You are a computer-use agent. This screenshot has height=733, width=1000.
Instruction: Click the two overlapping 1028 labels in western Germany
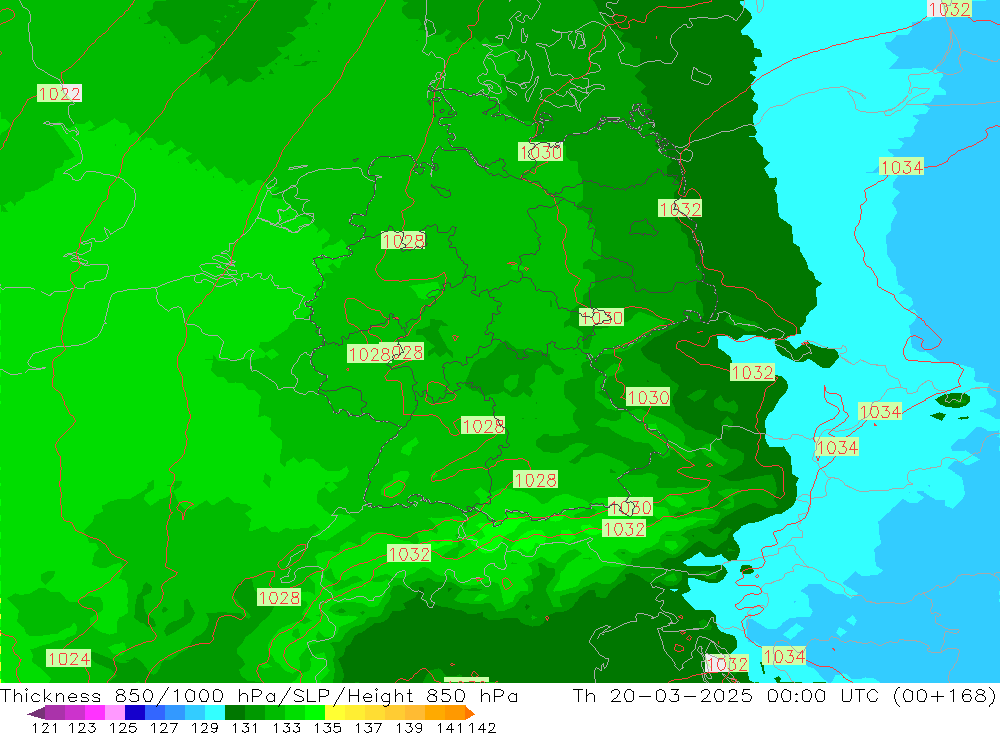point(385,353)
